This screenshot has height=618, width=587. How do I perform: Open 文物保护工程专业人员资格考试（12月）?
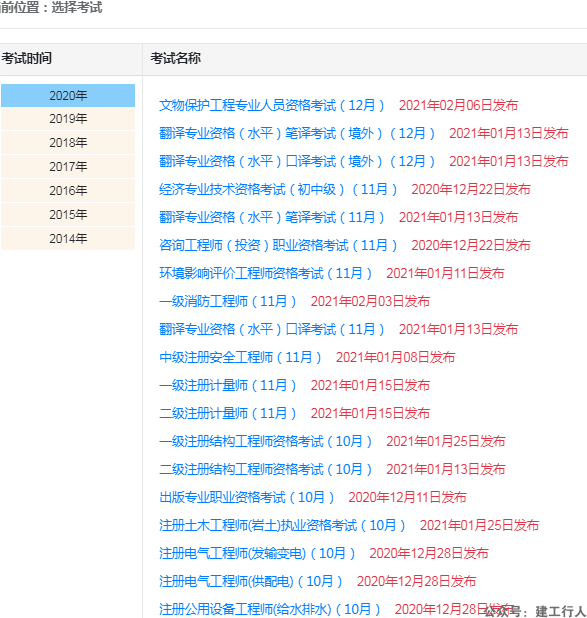click(x=272, y=105)
